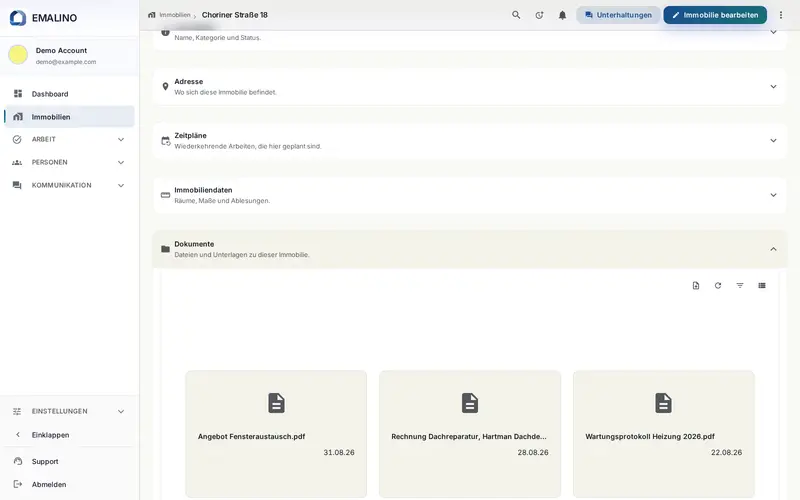This screenshot has height=500, width=800.
Task: Open Angebot Fensteraustausch.pdf document card
Action: click(x=276, y=434)
